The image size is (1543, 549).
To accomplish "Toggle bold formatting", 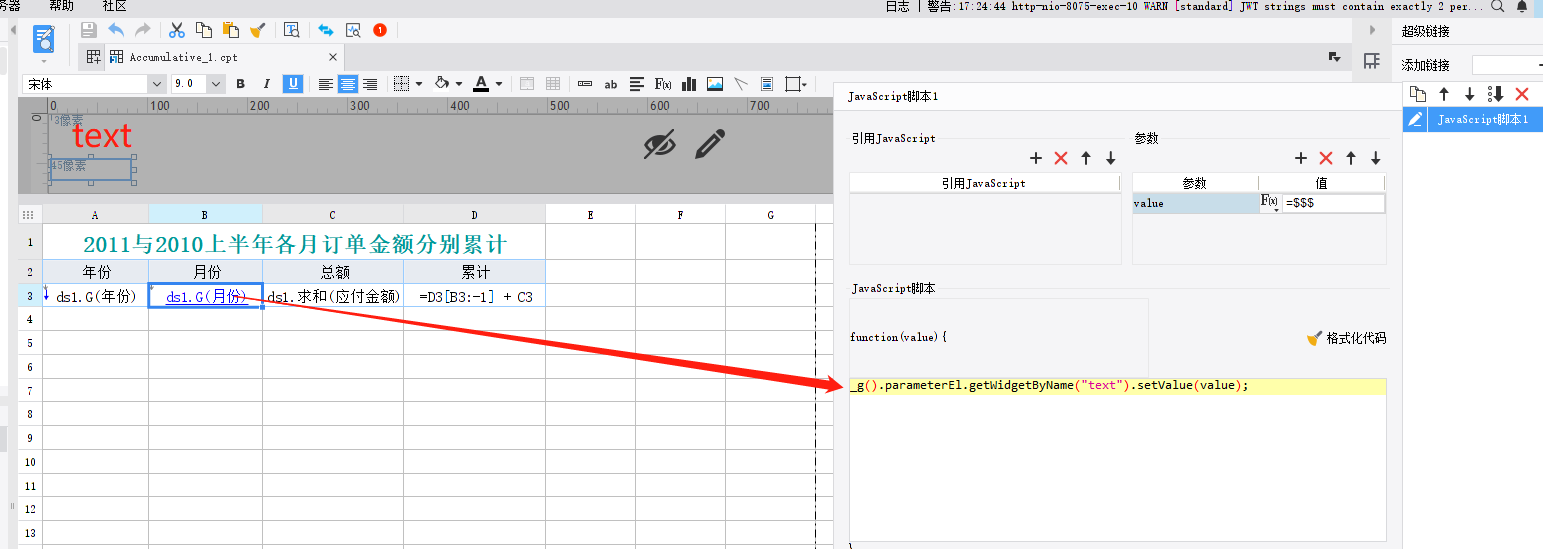I will (240, 84).
